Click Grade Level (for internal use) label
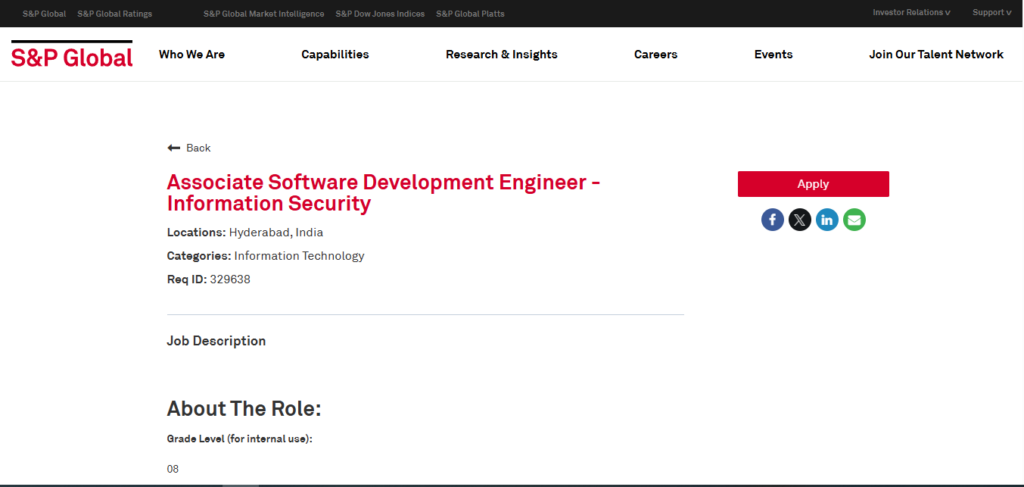Viewport: 1024px width, 487px height. (240, 439)
